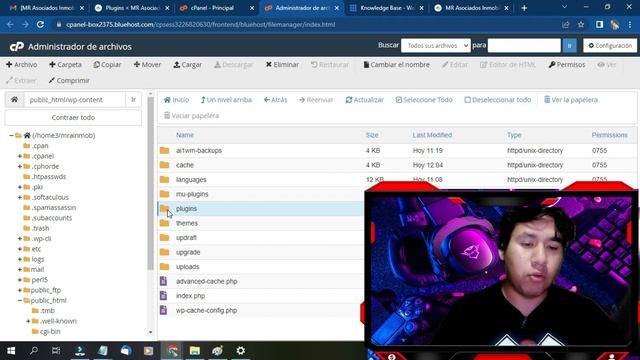This screenshot has width=640, height=360.
Task: Click the blue search Ir button
Action: [x=569, y=46]
